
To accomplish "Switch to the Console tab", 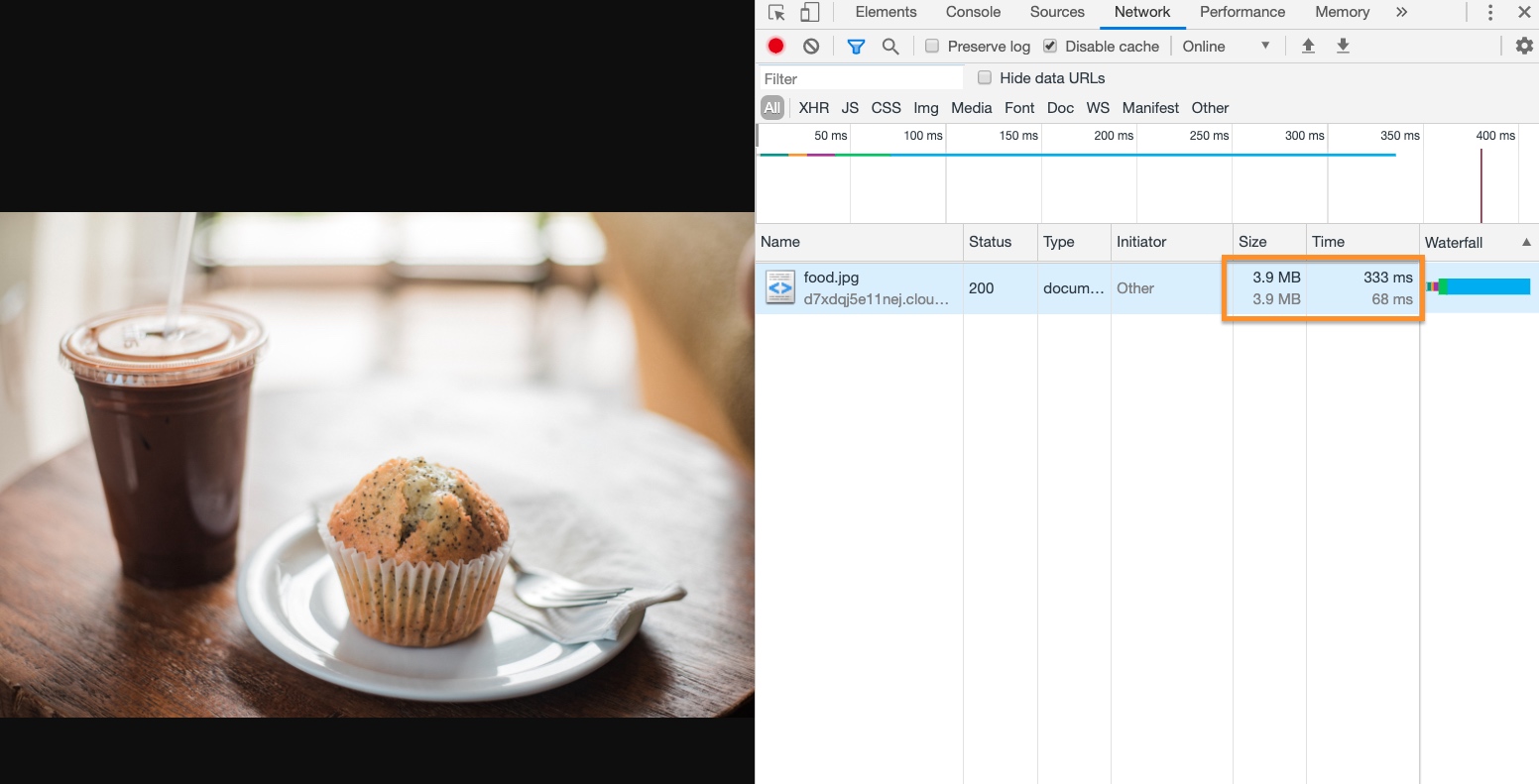I will point(973,12).
